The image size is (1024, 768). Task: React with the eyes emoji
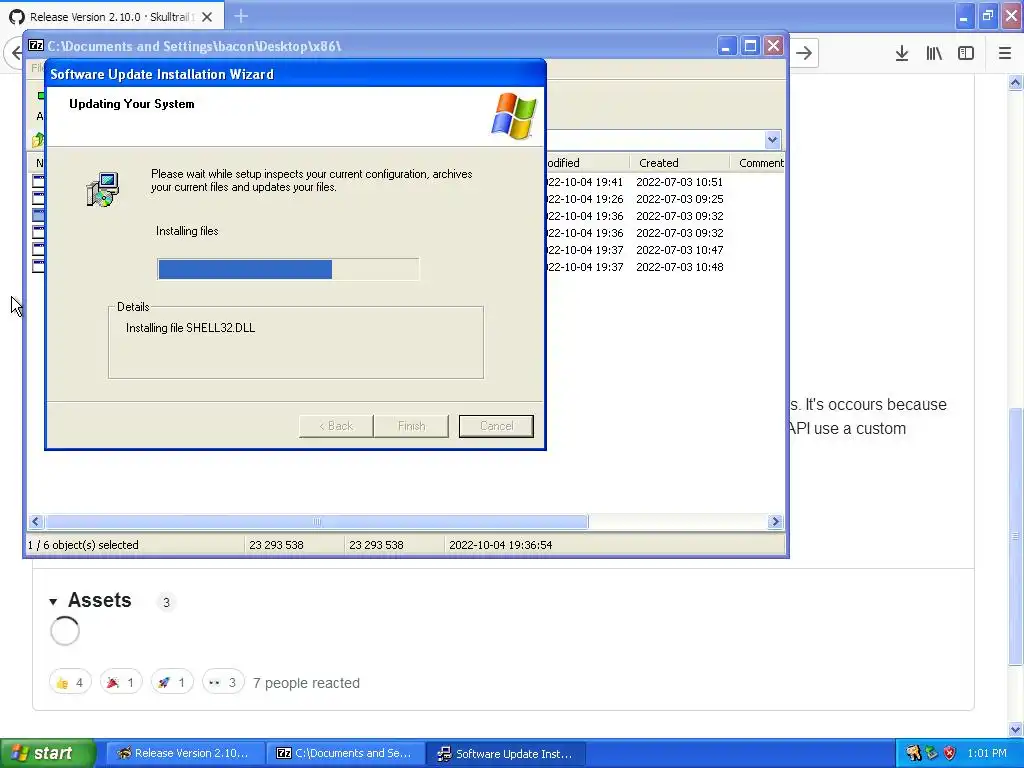[223, 682]
